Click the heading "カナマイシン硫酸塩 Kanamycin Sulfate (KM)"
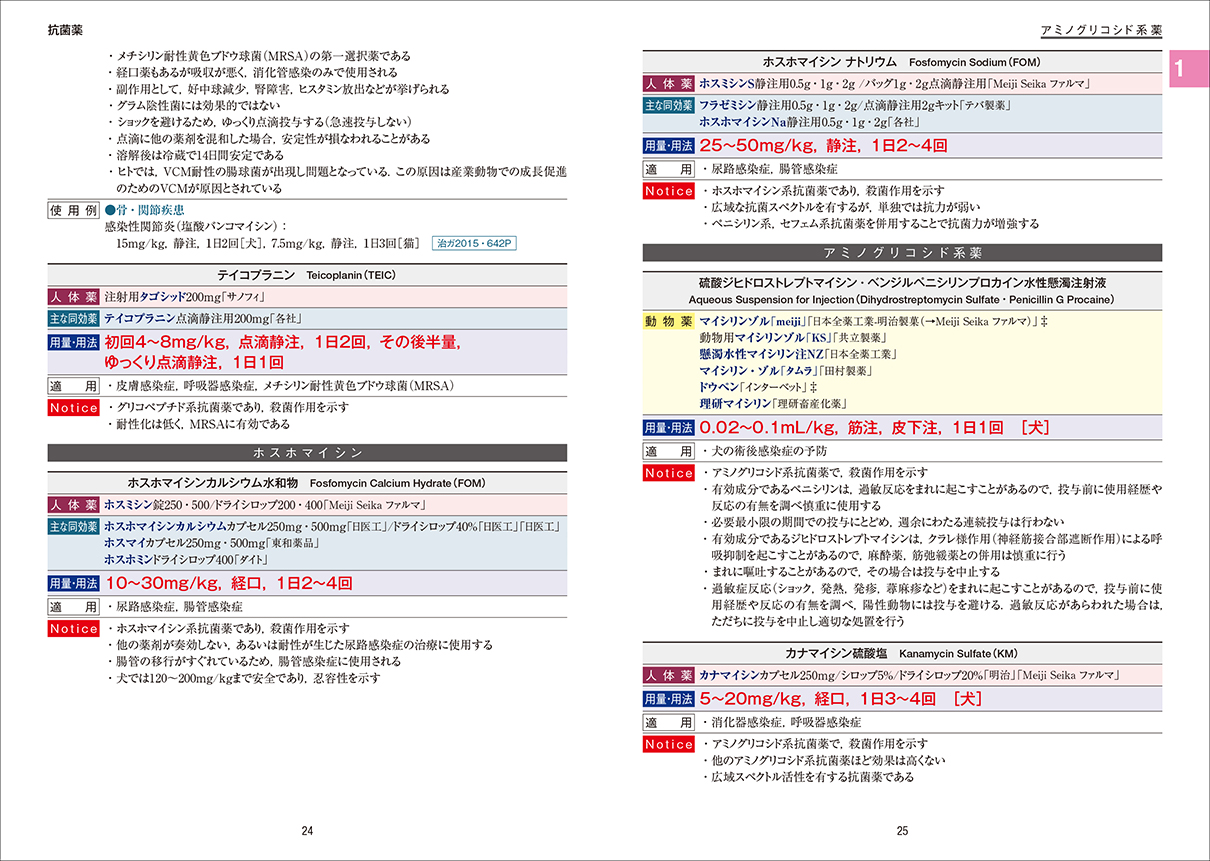Image resolution: width=1210 pixels, height=861 pixels. click(902, 652)
